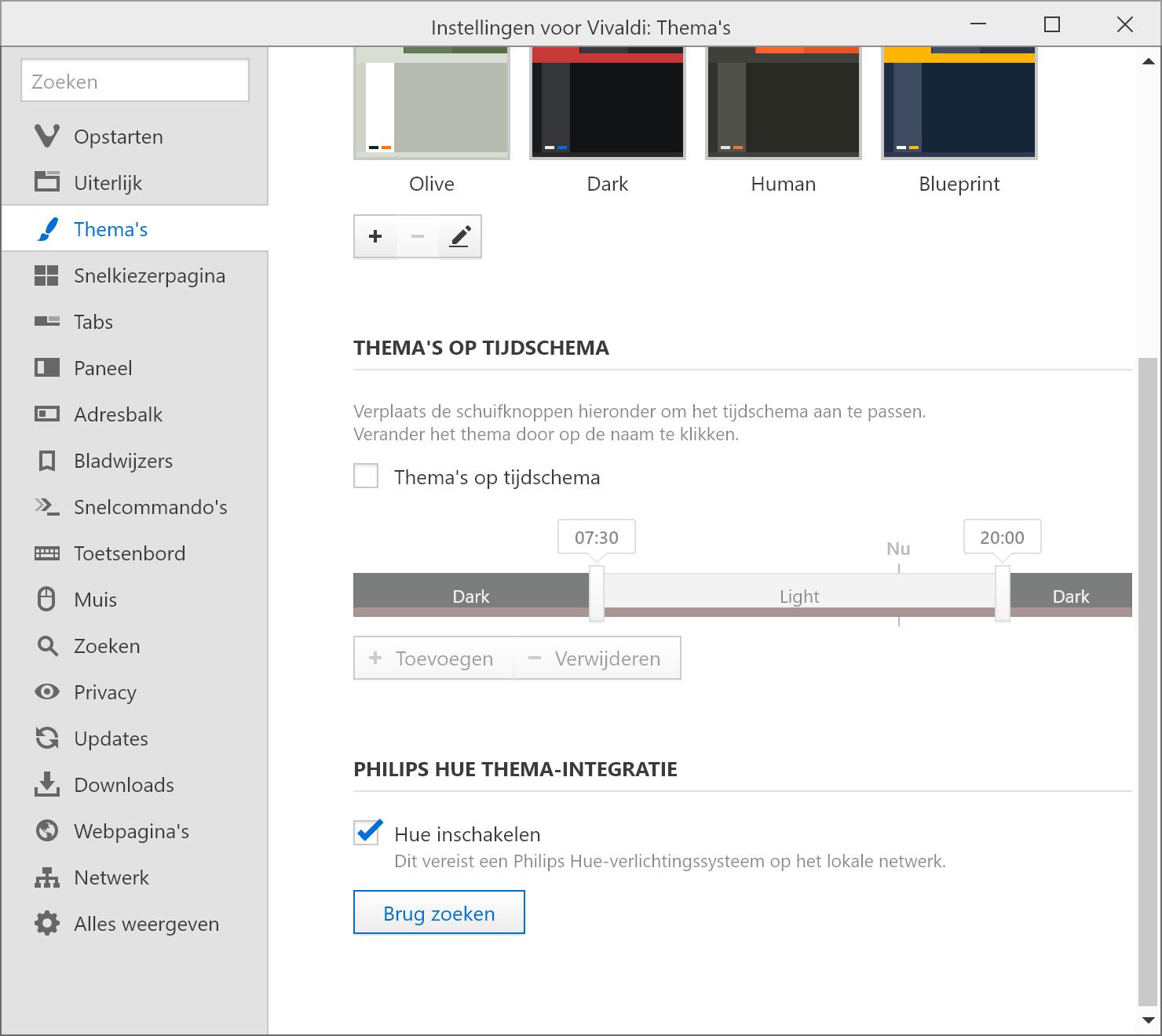
Task: Open Adresbalk settings
Action: click(x=135, y=414)
